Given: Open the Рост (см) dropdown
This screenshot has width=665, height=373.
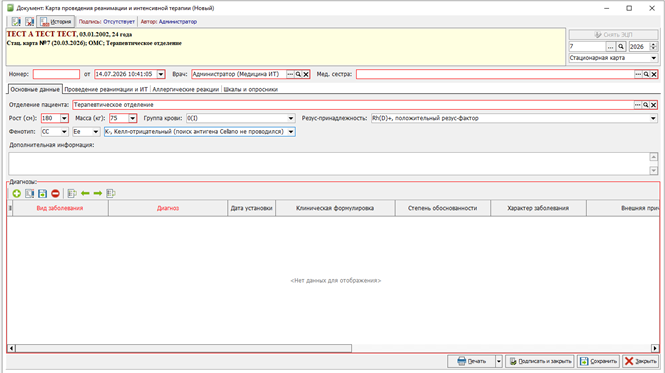Looking at the screenshot, I should coord(64,118).
